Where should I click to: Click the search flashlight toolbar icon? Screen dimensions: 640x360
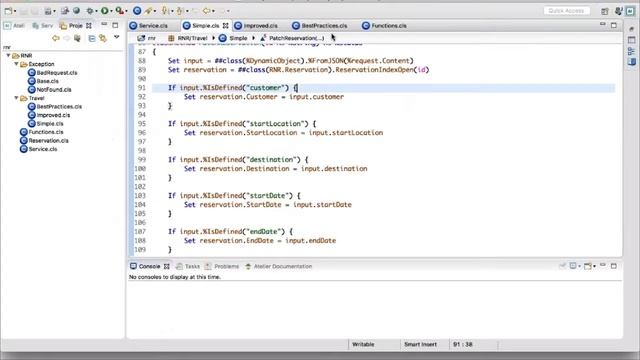(x=148, y=11)
